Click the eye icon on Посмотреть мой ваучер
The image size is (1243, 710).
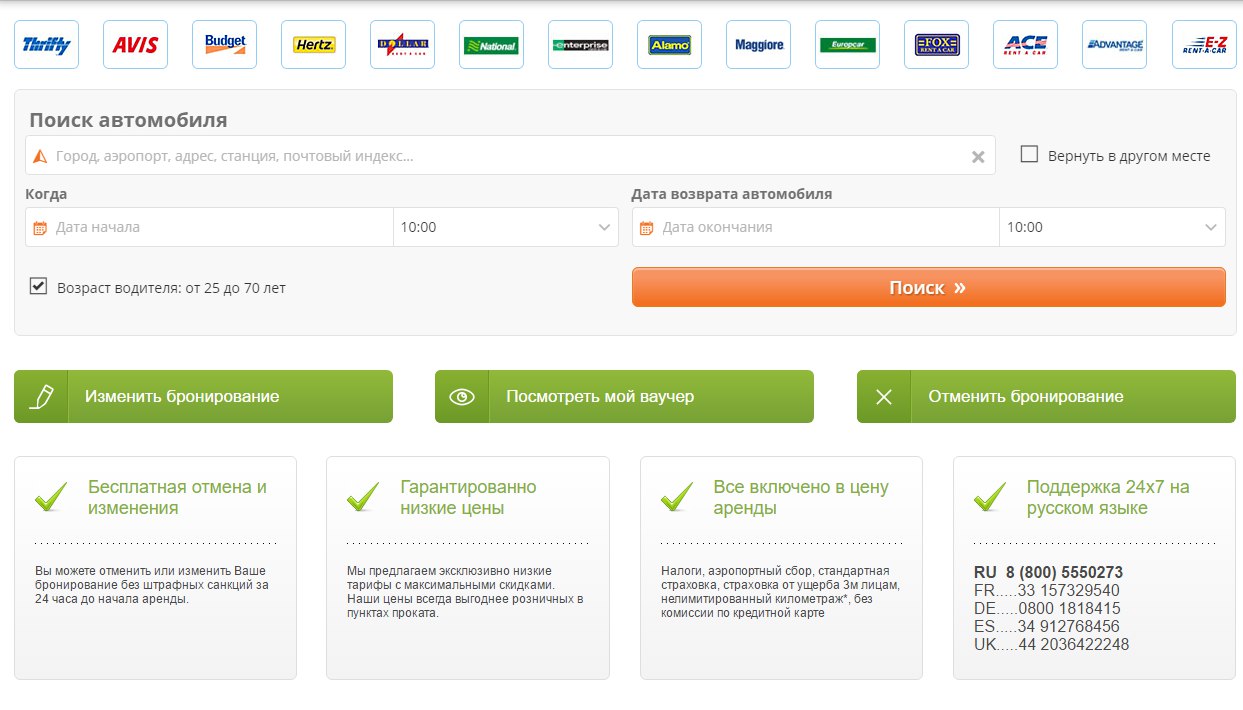[x=462, y=397]
